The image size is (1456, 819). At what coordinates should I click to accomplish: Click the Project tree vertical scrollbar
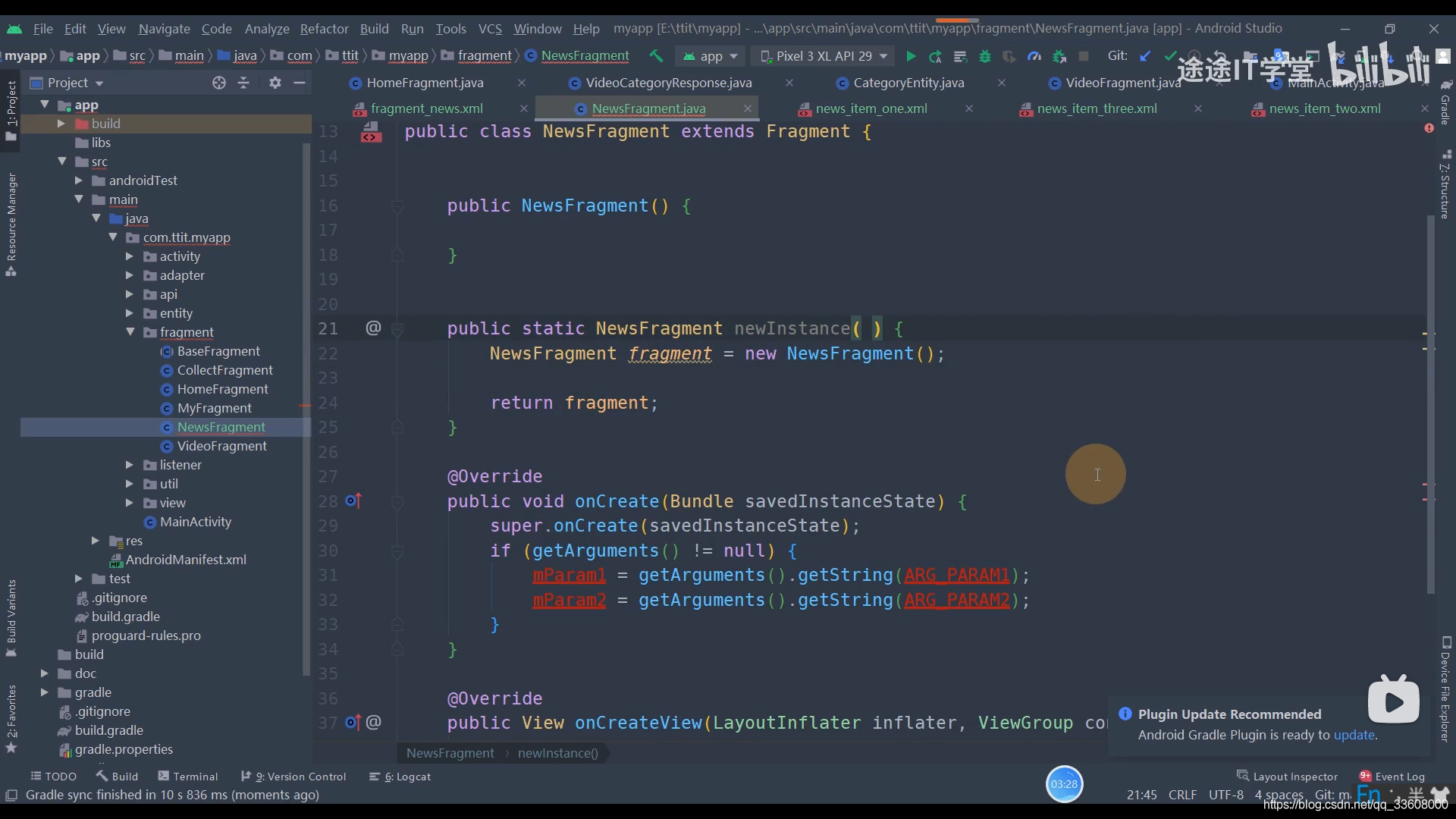[306, 409]
